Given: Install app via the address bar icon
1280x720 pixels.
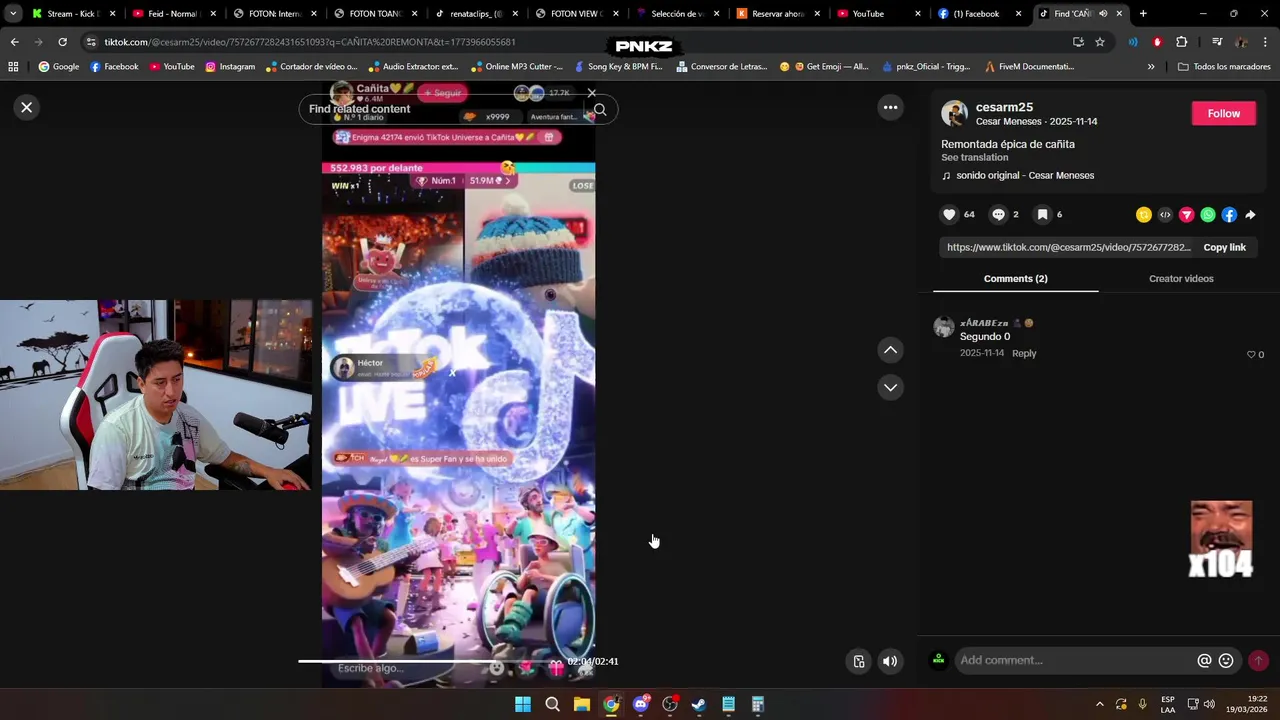Looking at the screenshot, I should pos(1078,42).
